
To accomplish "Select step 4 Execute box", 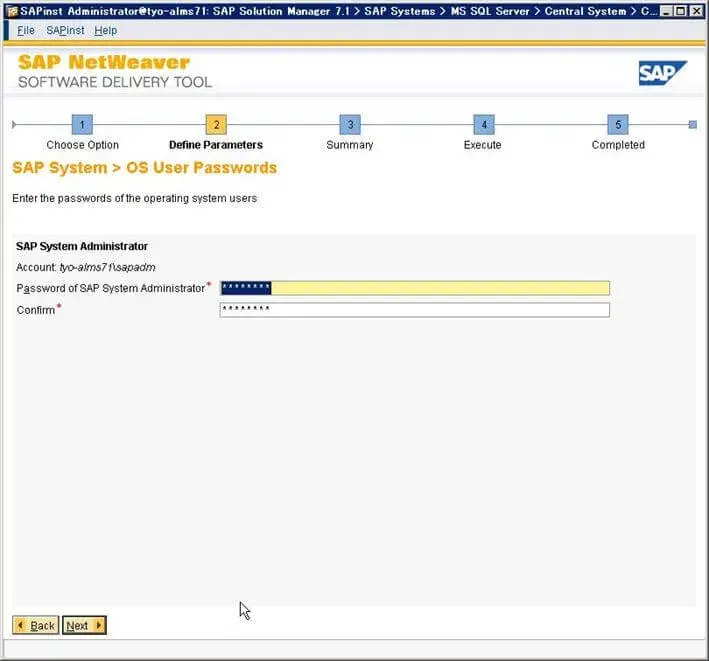I will click(x=484, y=124).
